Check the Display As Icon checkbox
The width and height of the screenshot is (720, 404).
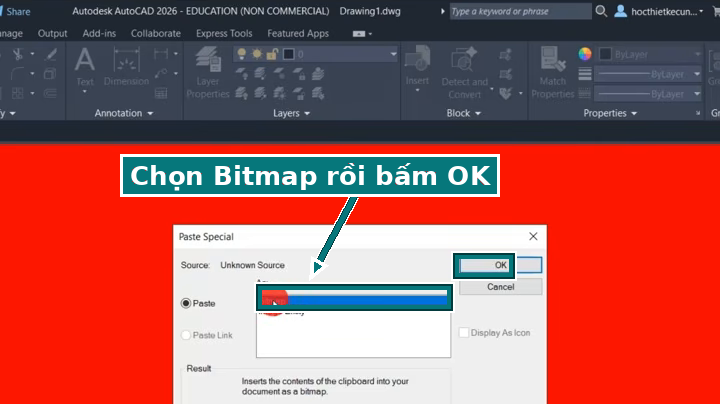click(464, 332)
